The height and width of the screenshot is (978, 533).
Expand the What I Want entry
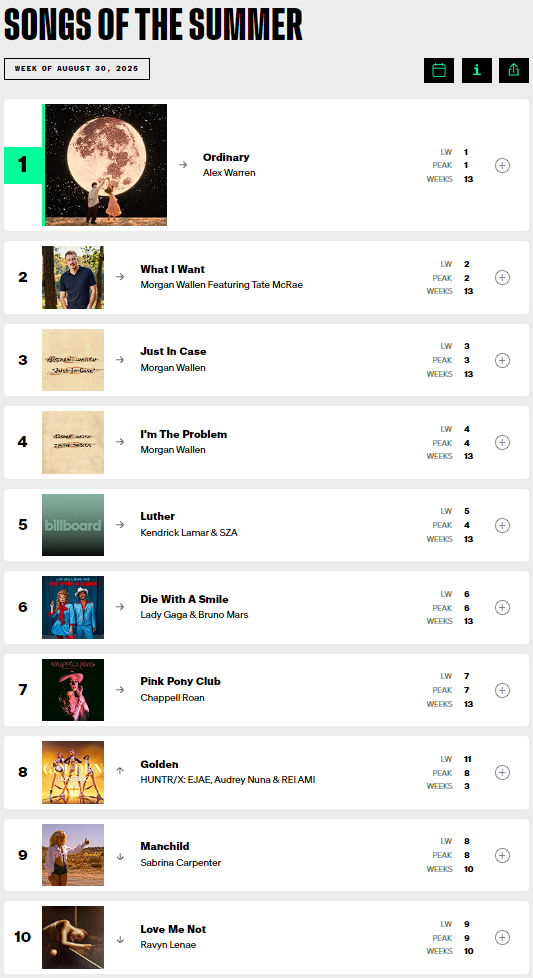(502, 278)
